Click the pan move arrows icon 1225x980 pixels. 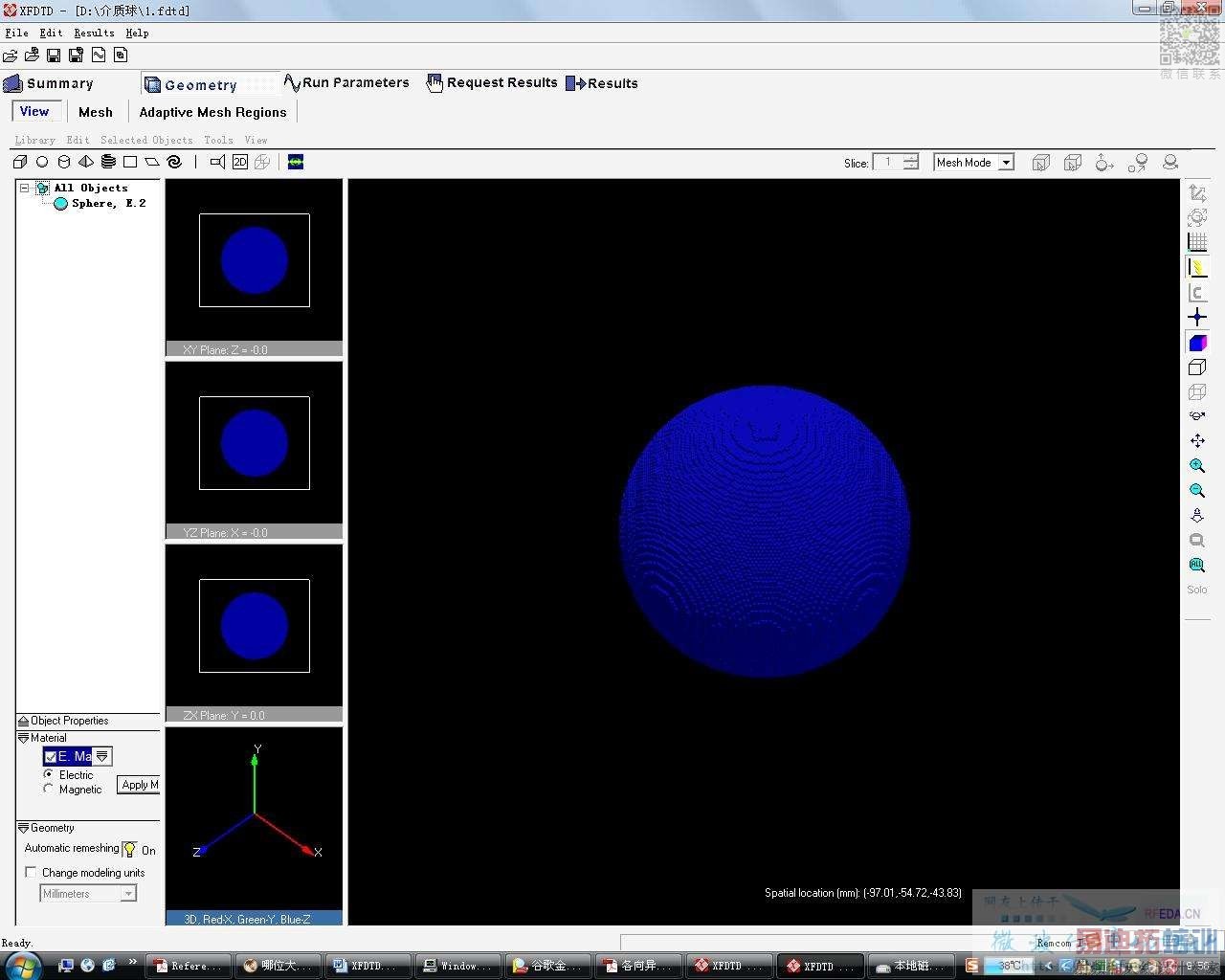(x=1197, y=441)
